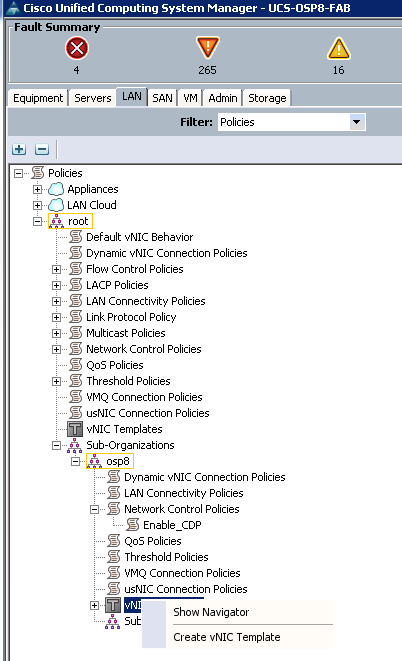Viewport: 402px width, 661px height.
Task: Collapse the root organization node
Action: coord(37,221)
